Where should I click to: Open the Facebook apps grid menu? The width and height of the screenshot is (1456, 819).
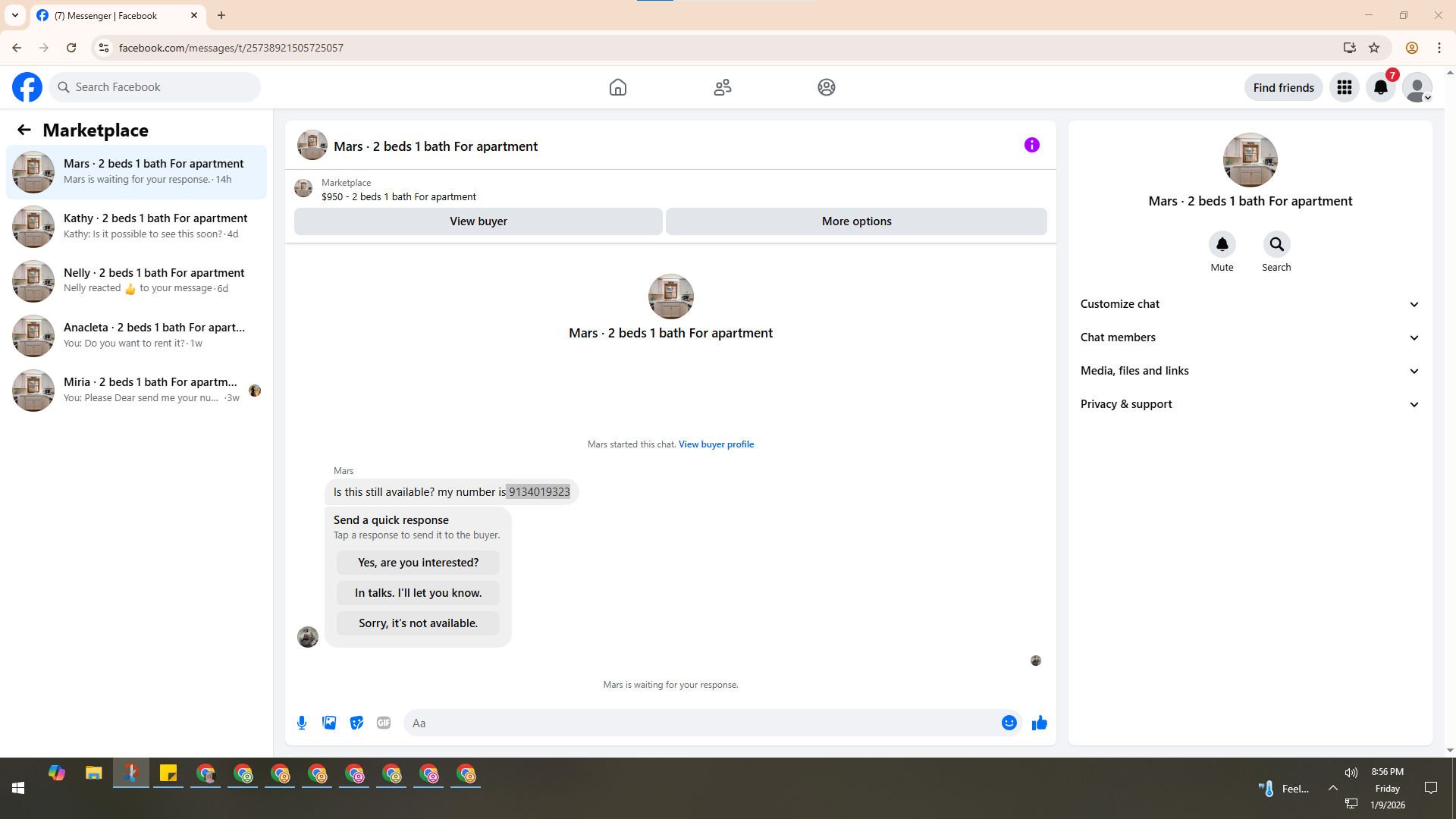(1344, 87)
